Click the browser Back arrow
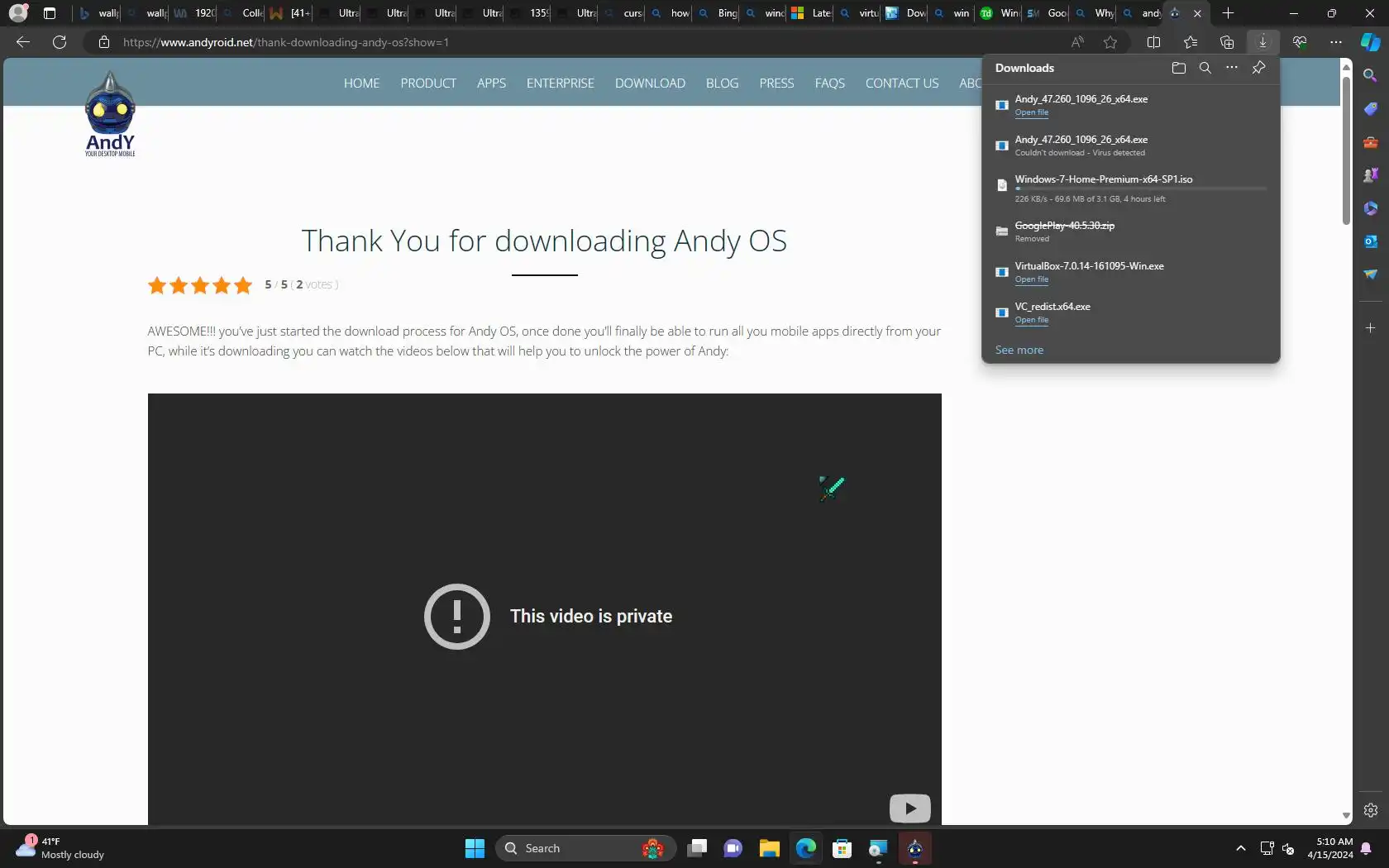 click(x=23, y=42)
